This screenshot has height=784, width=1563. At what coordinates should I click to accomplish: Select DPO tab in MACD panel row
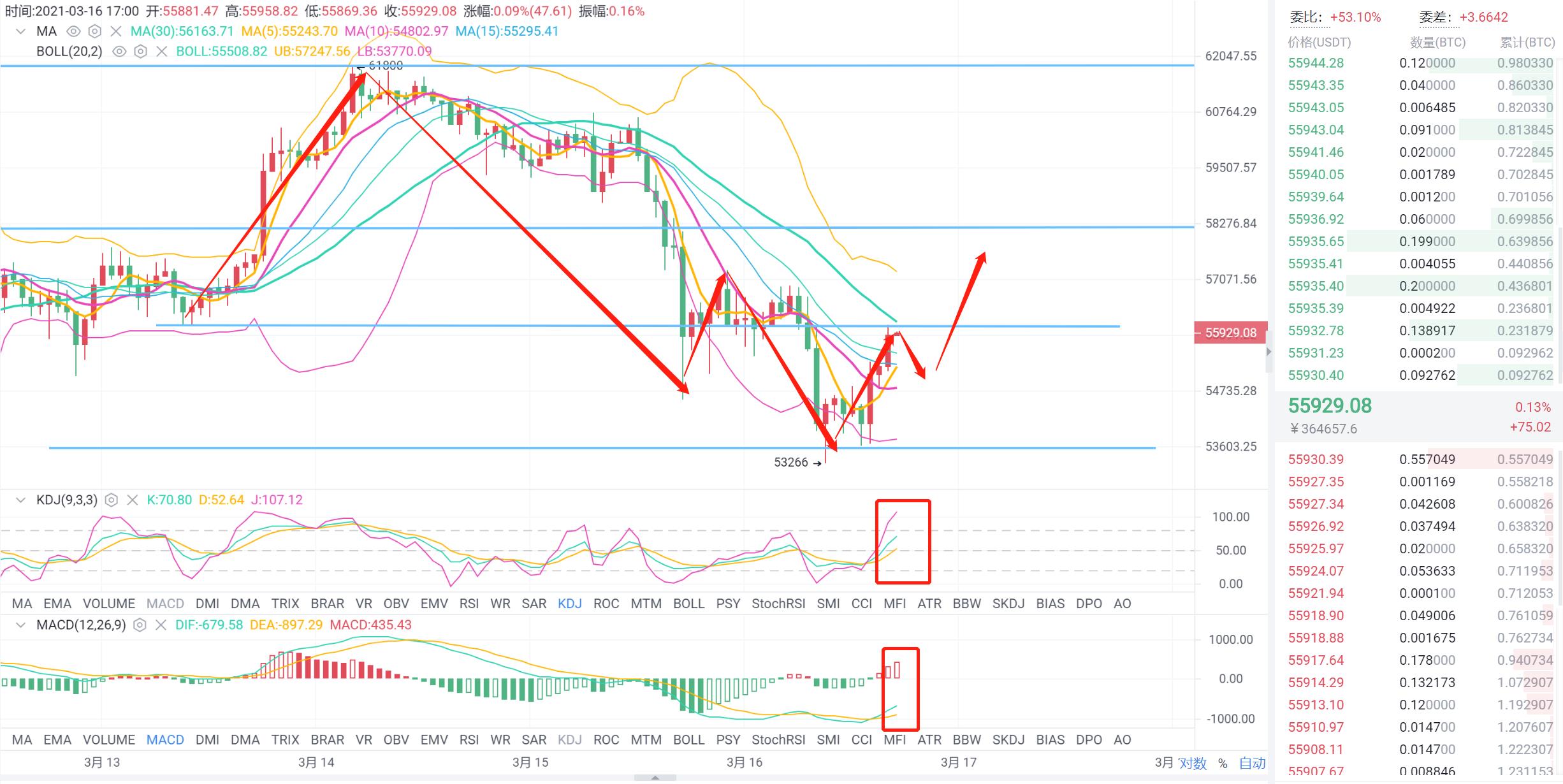(1089, 740)
